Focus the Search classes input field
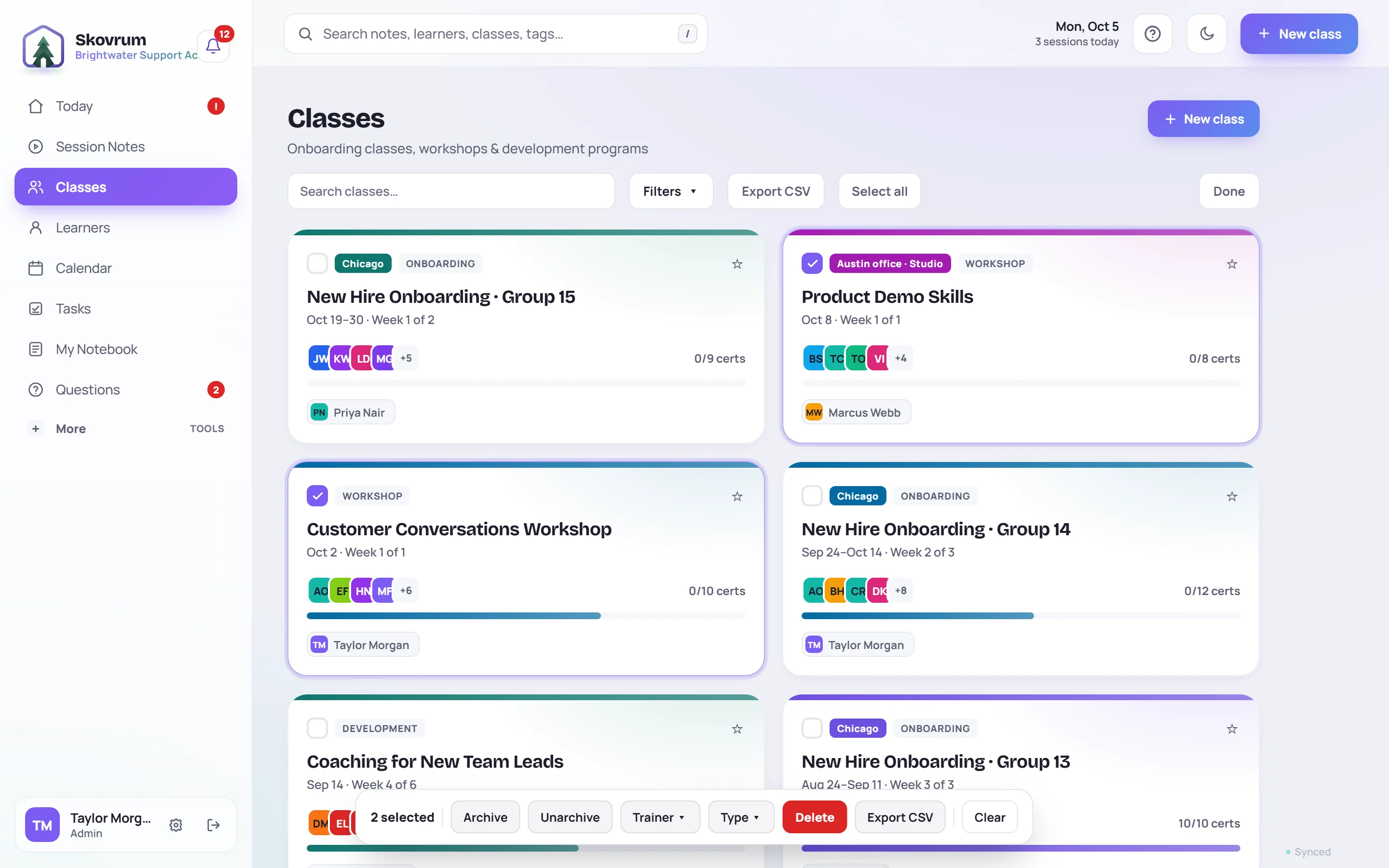The width and height of the screenshot is (1389, 868). click(x=451, y=191)
